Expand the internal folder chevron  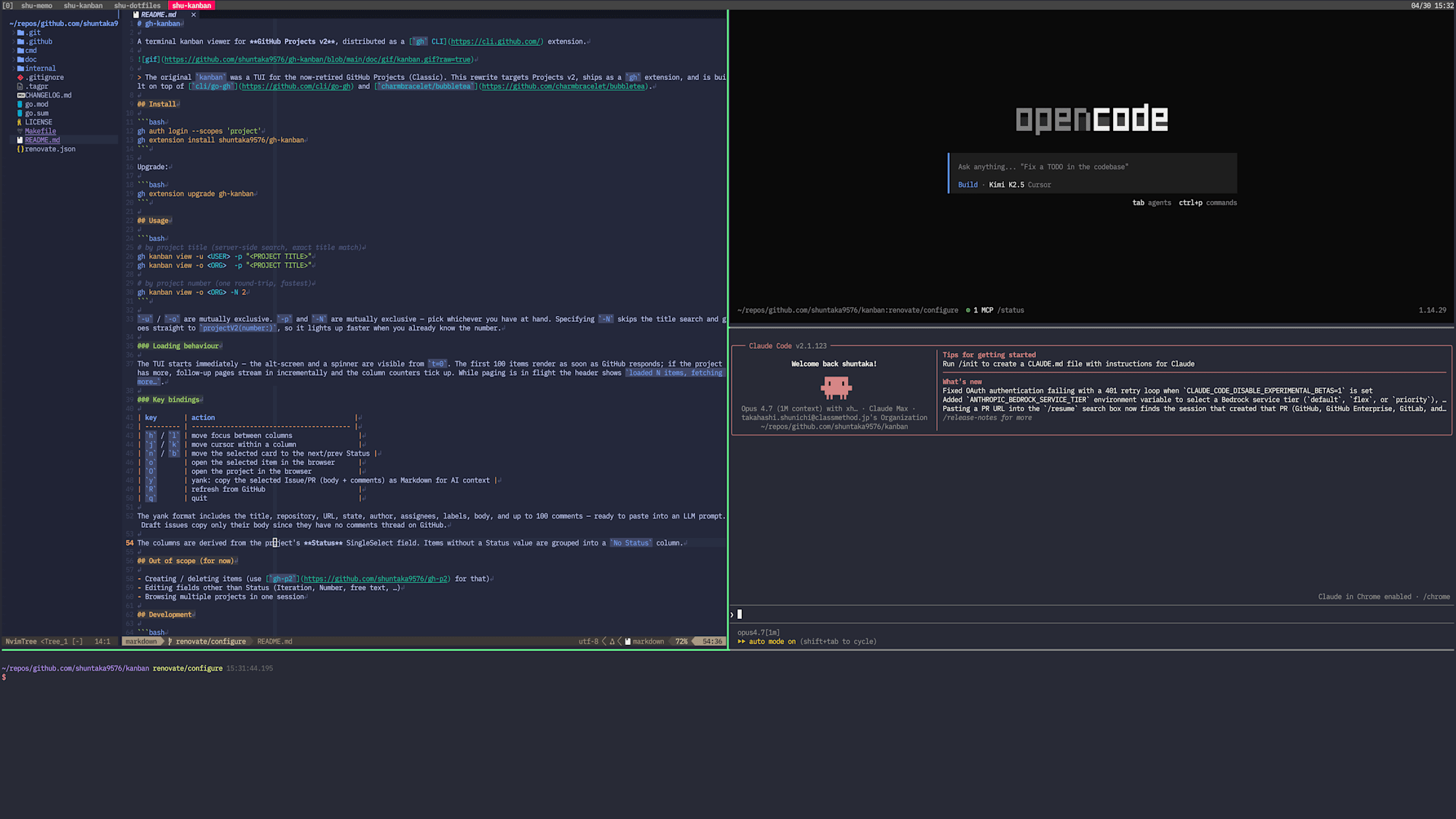pos(13,68)
